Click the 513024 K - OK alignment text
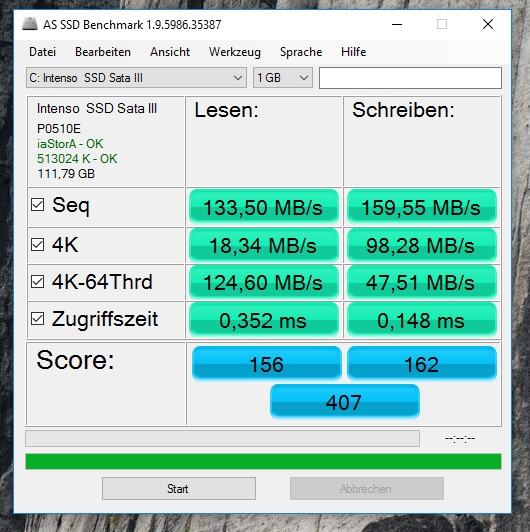530x532 pixels. point(77,159)
